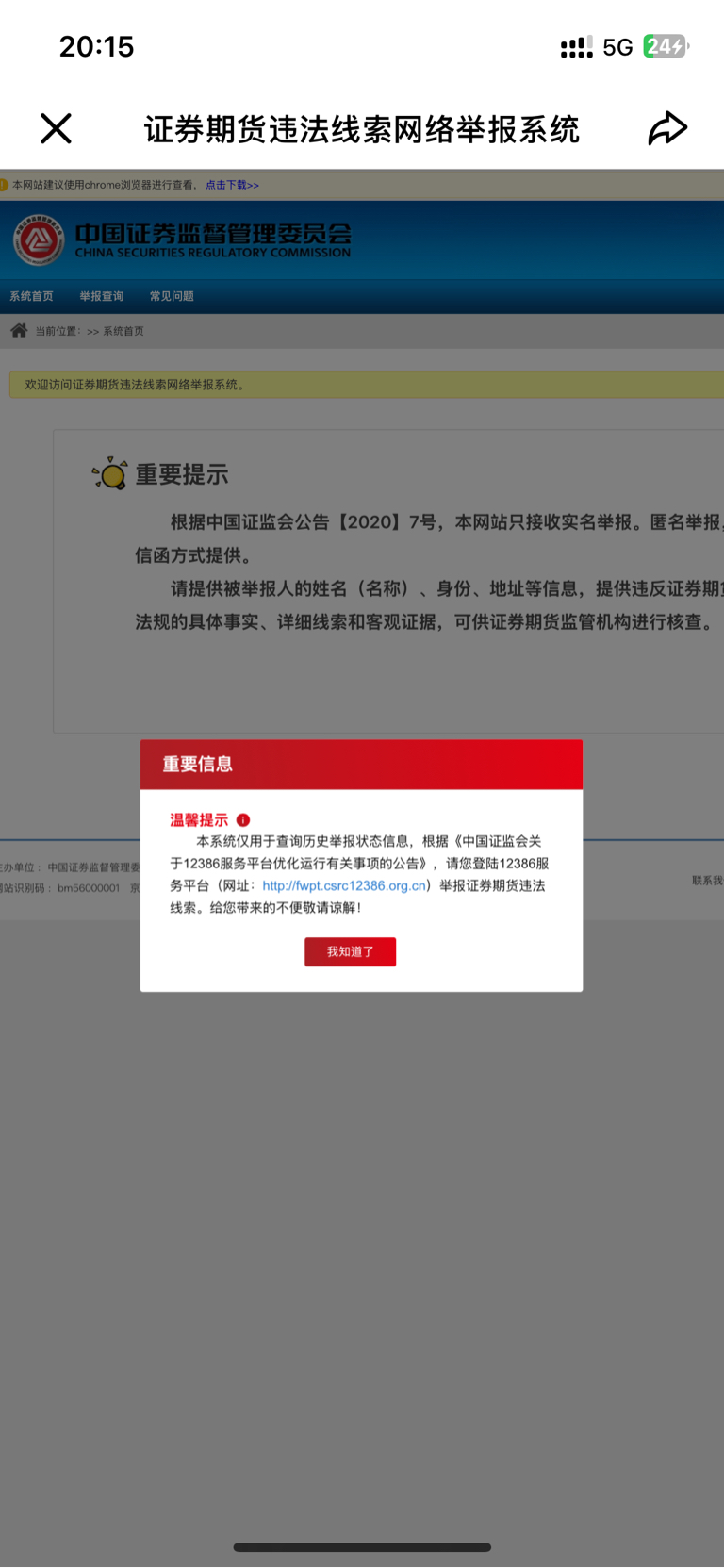Tap the cellular signal bars icon
Image resolution: width=724 pixels, height=1568 pixels.
click(x=576, y=47)
